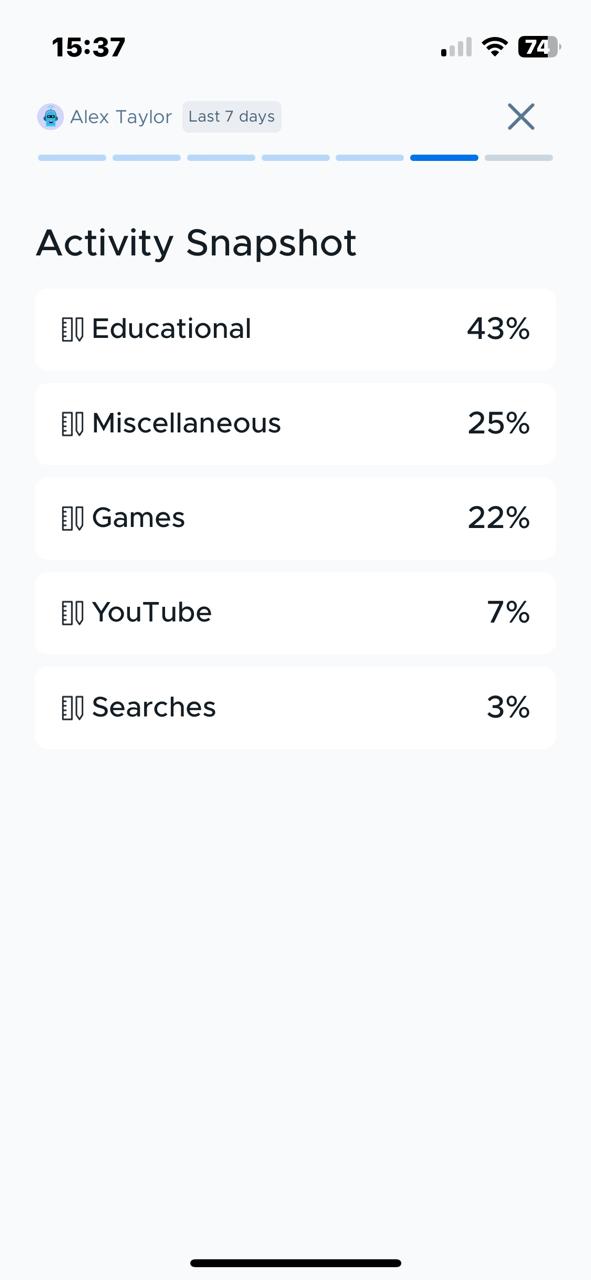Tap the YouTube 7% percentage value
591x1280 pixels.
tap(508, 612)
